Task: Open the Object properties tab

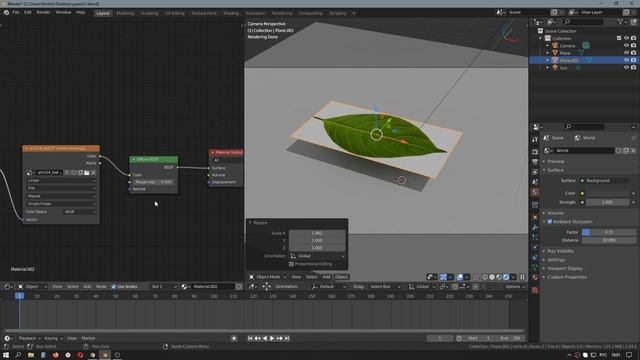Action: [x=535, y=217]
